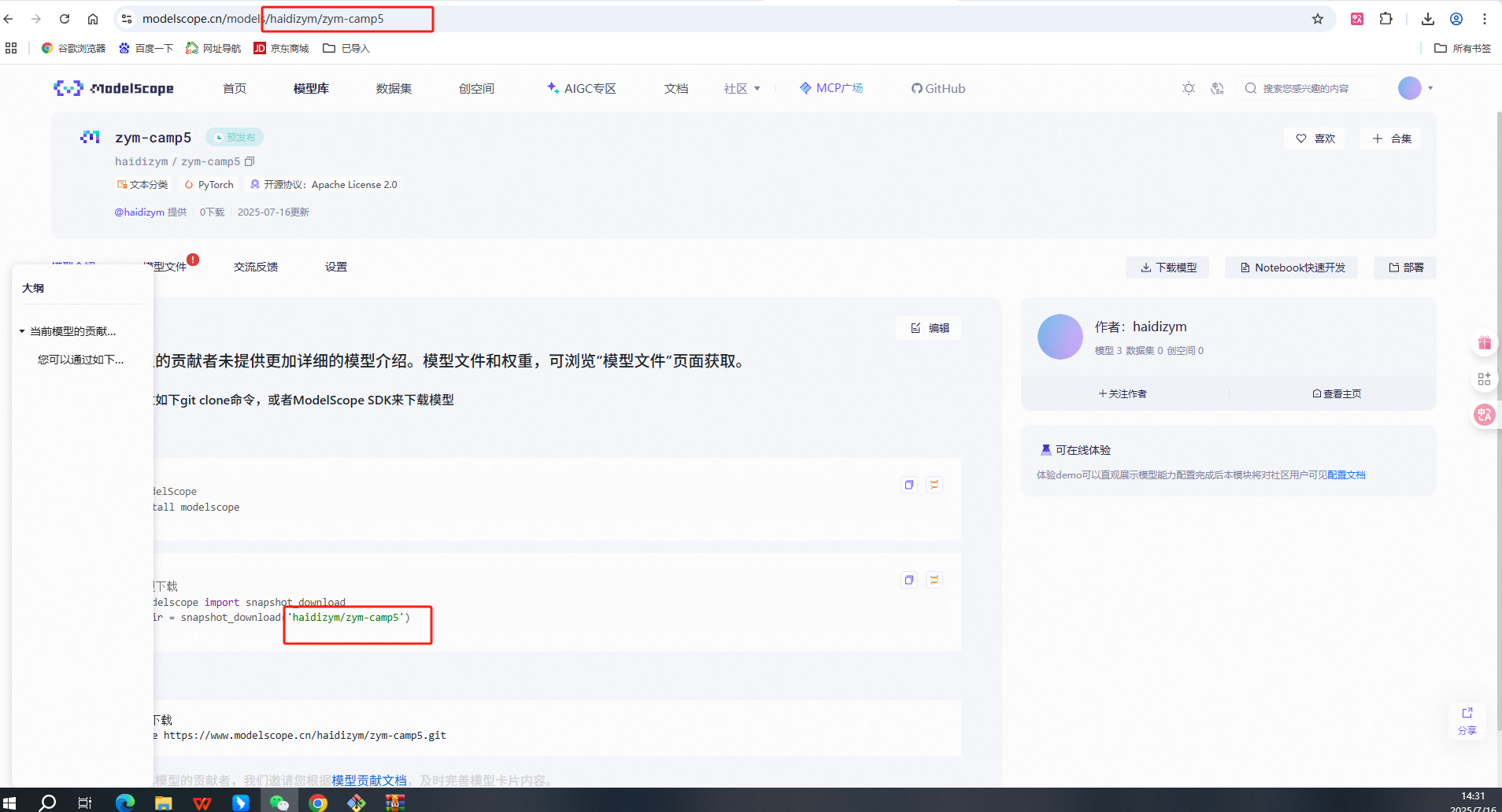The height and width of the screenshot is (812, 1502).
Task: Select the 您可以通过如下... outline entry
Action: tap(80, 360)
